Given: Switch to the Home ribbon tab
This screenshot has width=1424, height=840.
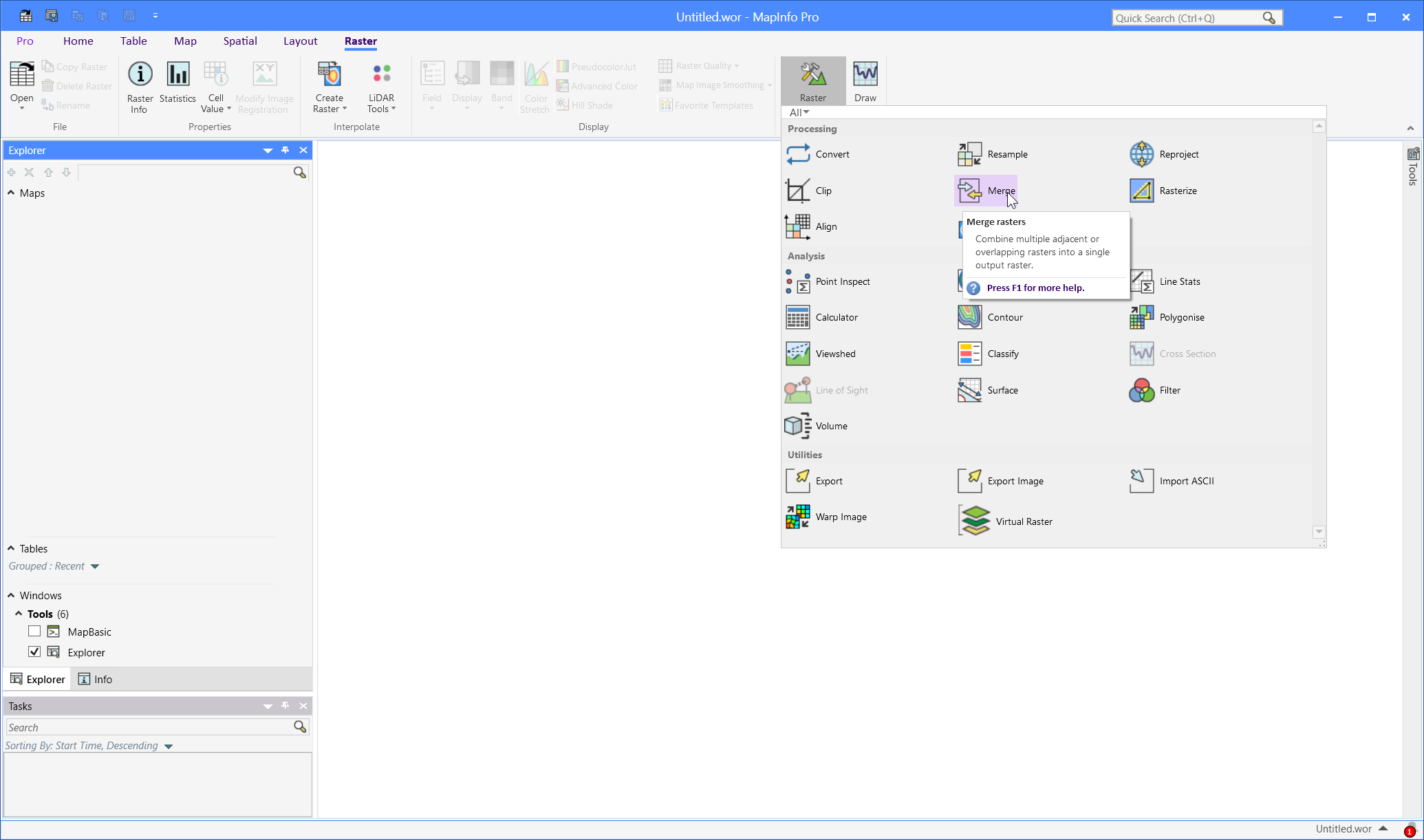Looking at the screenshot, I should [x=78, y=41].
